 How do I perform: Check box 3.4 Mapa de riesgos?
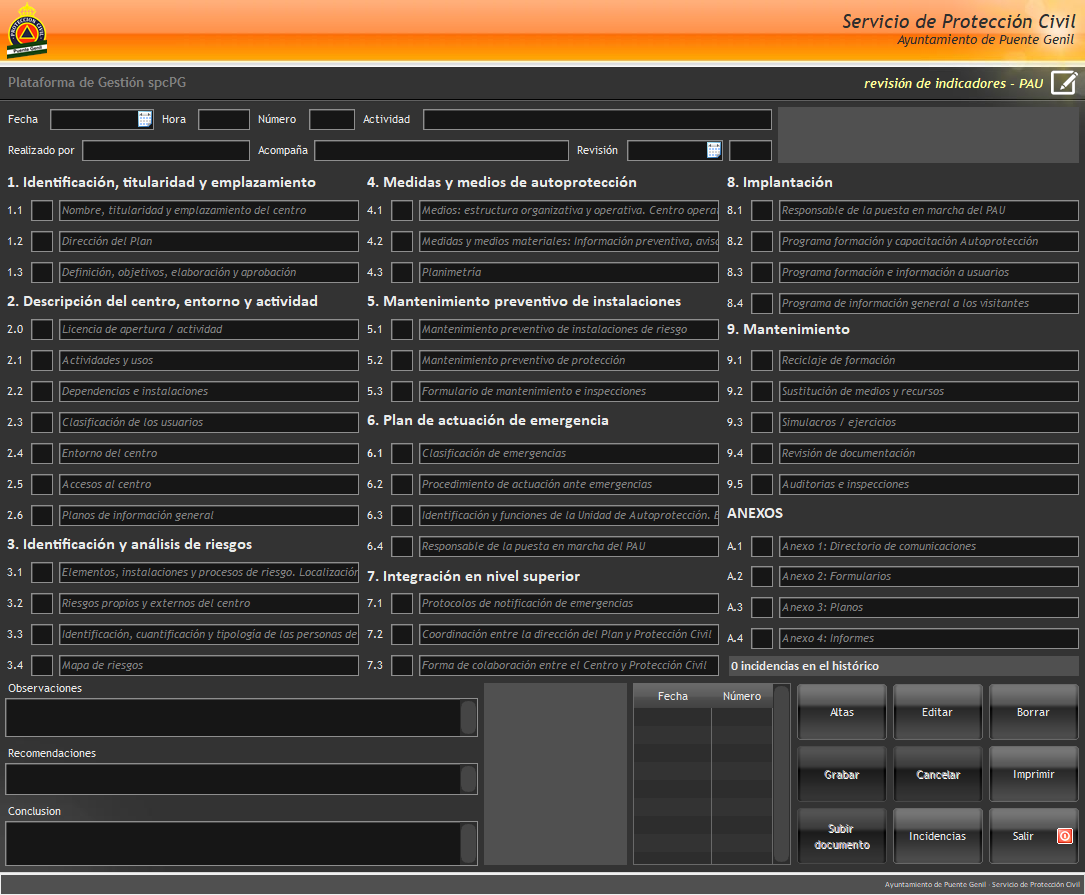click(x=42, y=665)
